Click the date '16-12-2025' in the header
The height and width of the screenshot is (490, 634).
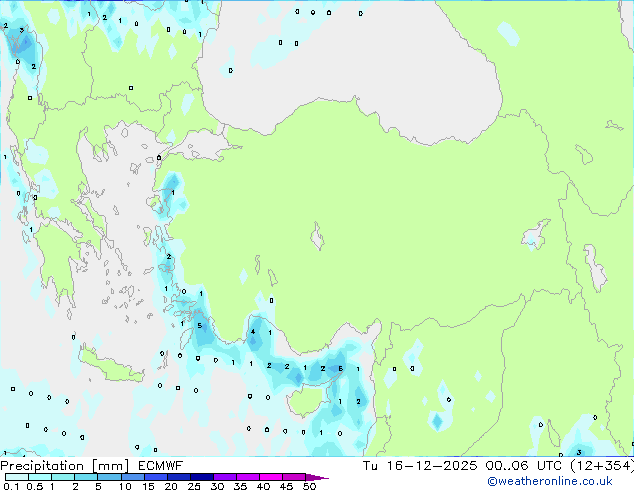point(432,466)
